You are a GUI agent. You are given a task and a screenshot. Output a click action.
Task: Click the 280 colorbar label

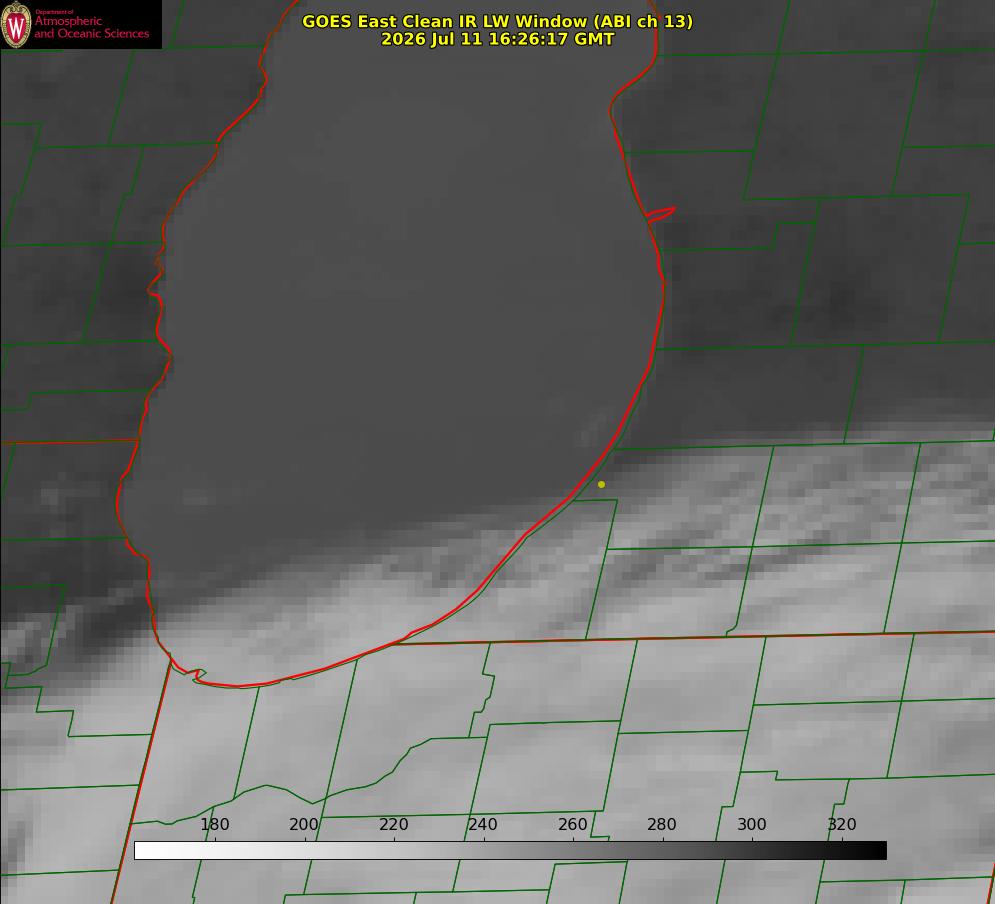pyautogui.click(x=662, y=824)
